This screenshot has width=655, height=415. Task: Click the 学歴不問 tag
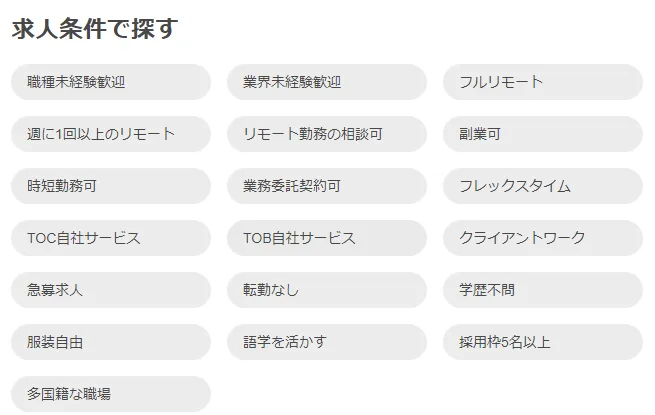point(542,290)
